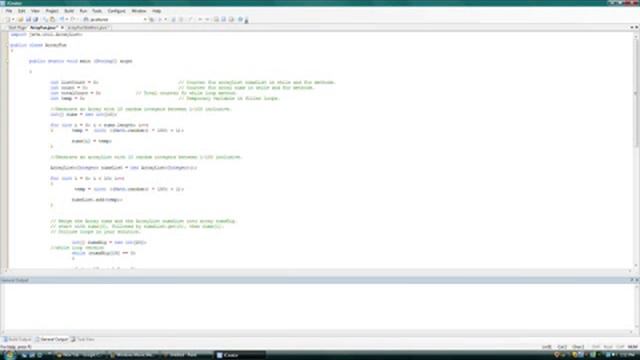This screenshot has width=640, height=360.
Task: Open the File menu
Action: [9, 11]
